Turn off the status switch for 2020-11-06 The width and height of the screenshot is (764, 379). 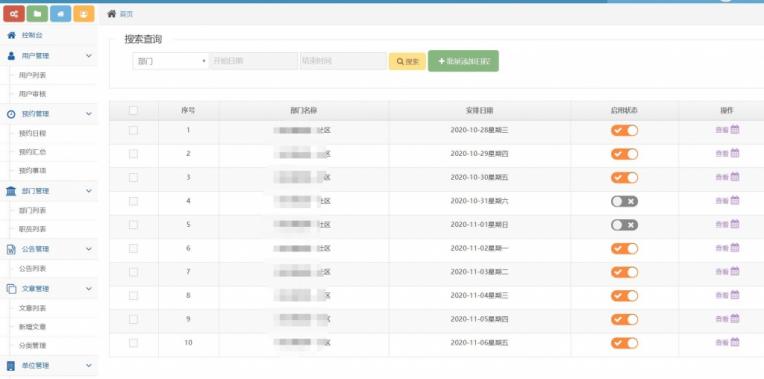624,343
